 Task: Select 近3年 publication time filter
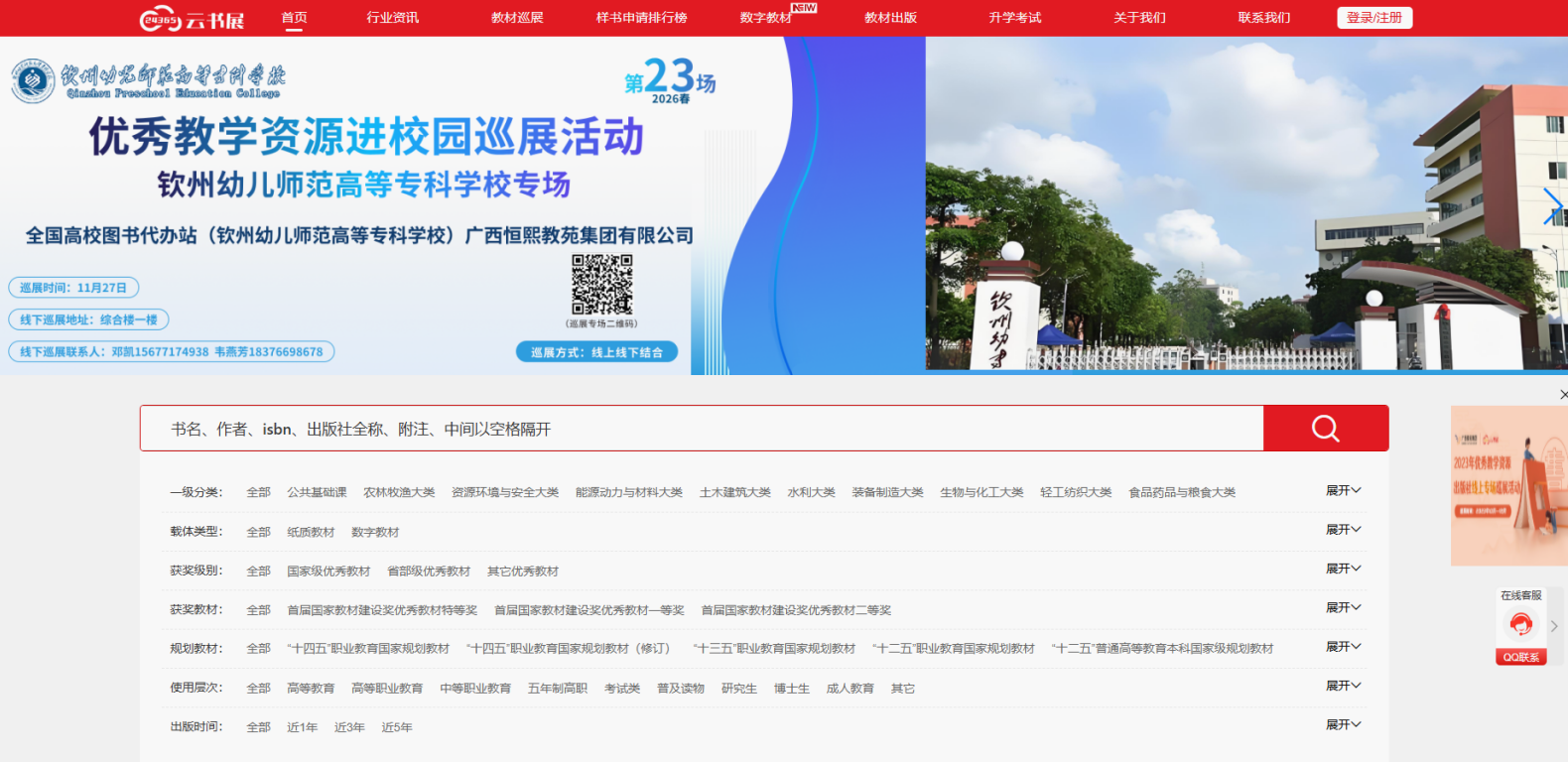349,727
